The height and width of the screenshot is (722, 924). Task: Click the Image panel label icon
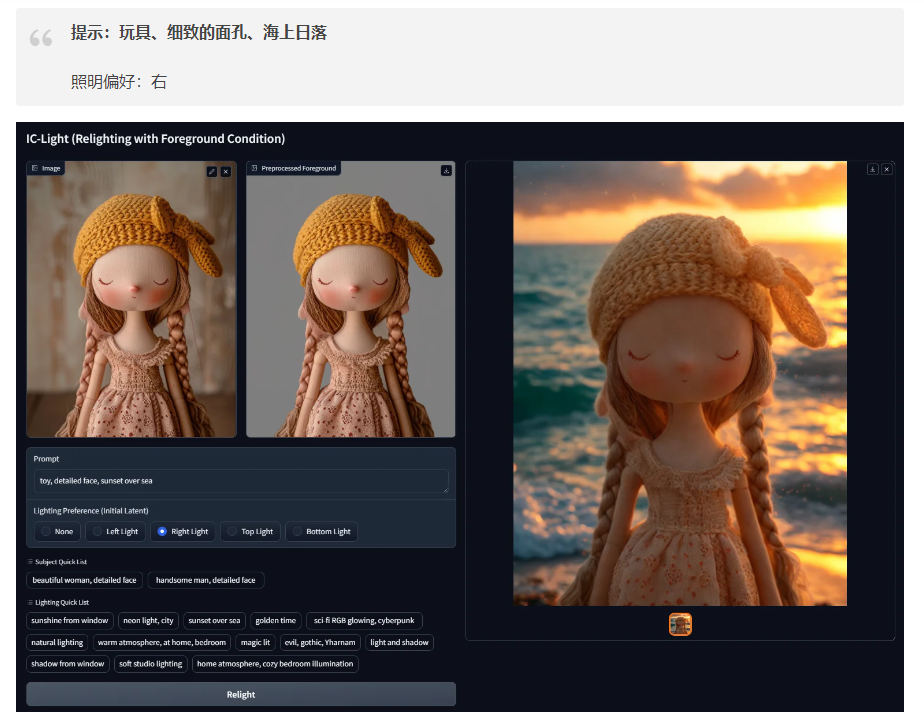[x=35, y=168]
